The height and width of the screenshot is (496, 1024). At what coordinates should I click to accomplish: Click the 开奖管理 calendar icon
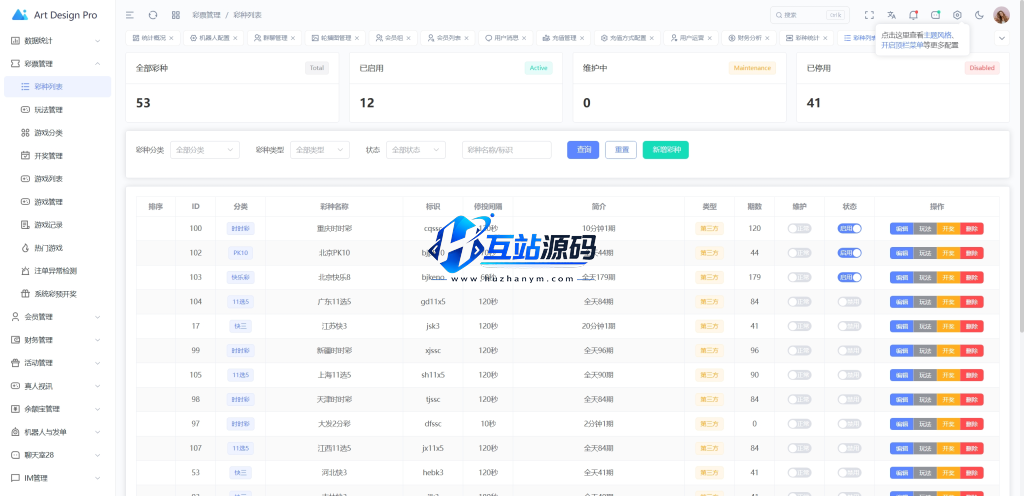[25, 155]
